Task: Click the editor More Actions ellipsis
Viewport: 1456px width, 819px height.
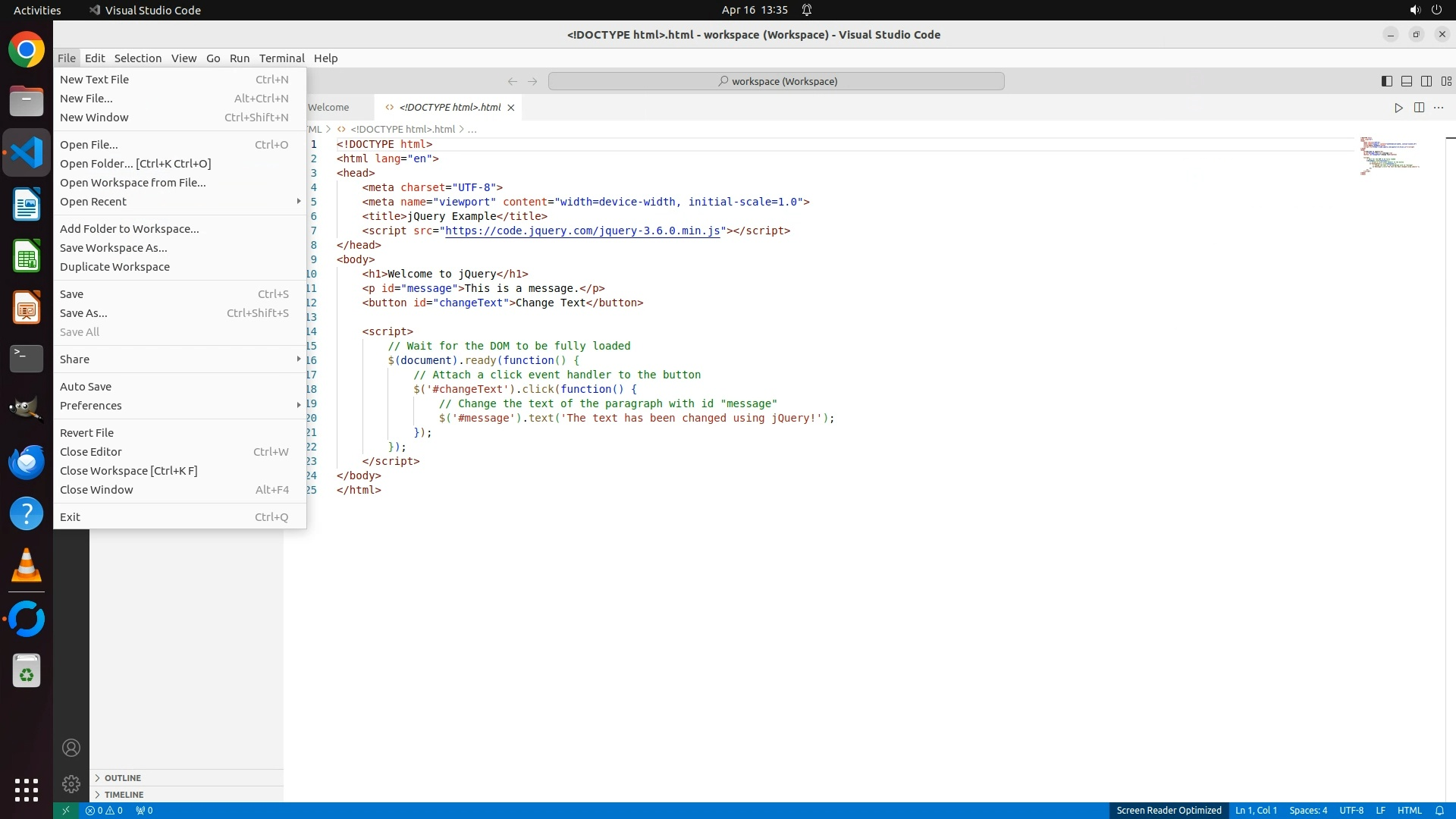Action: pos(1439,108)
